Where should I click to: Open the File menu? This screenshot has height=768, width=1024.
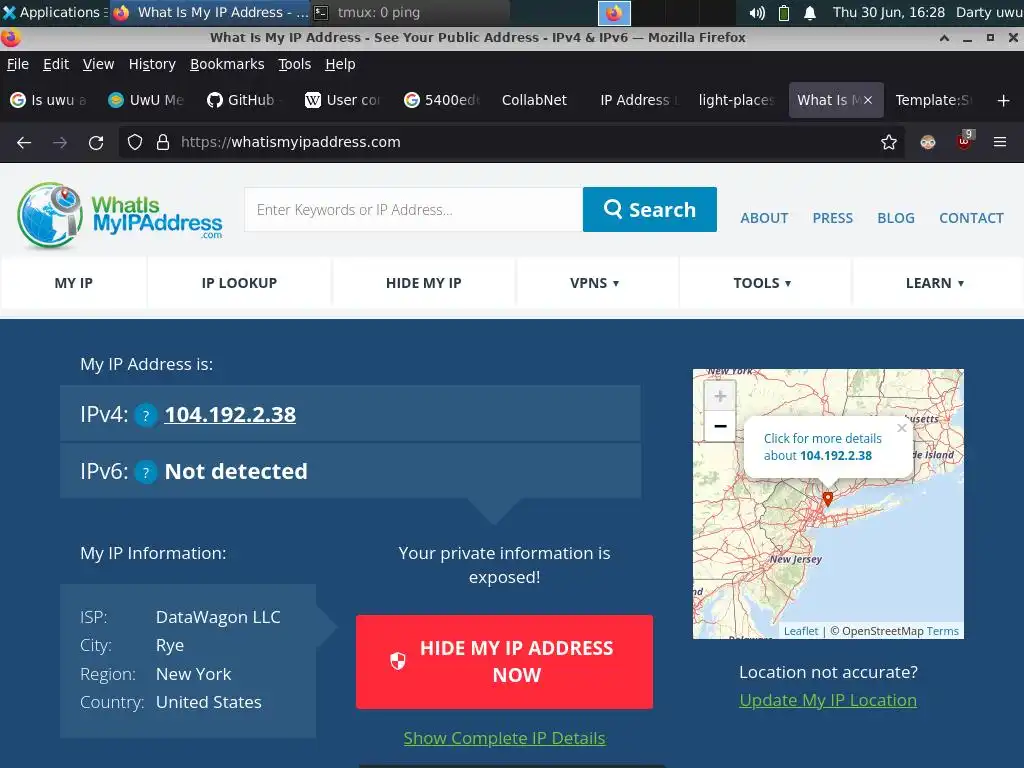(18, 64)
